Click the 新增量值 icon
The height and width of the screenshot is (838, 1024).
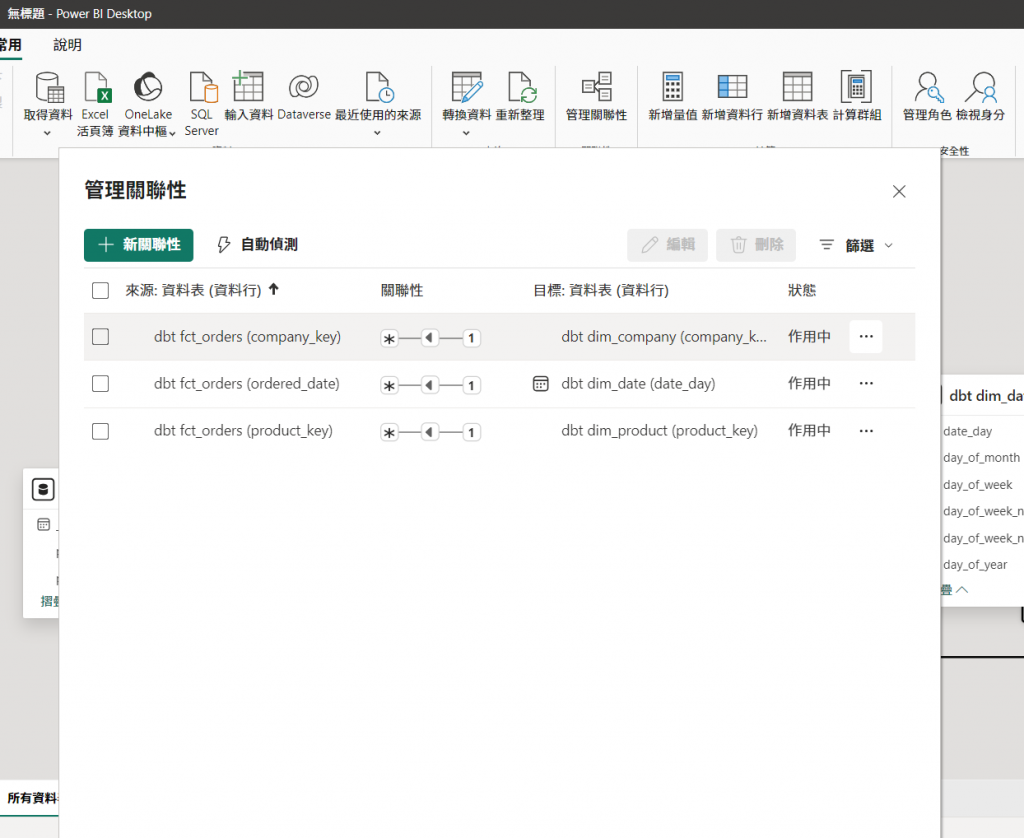point(673,88)
